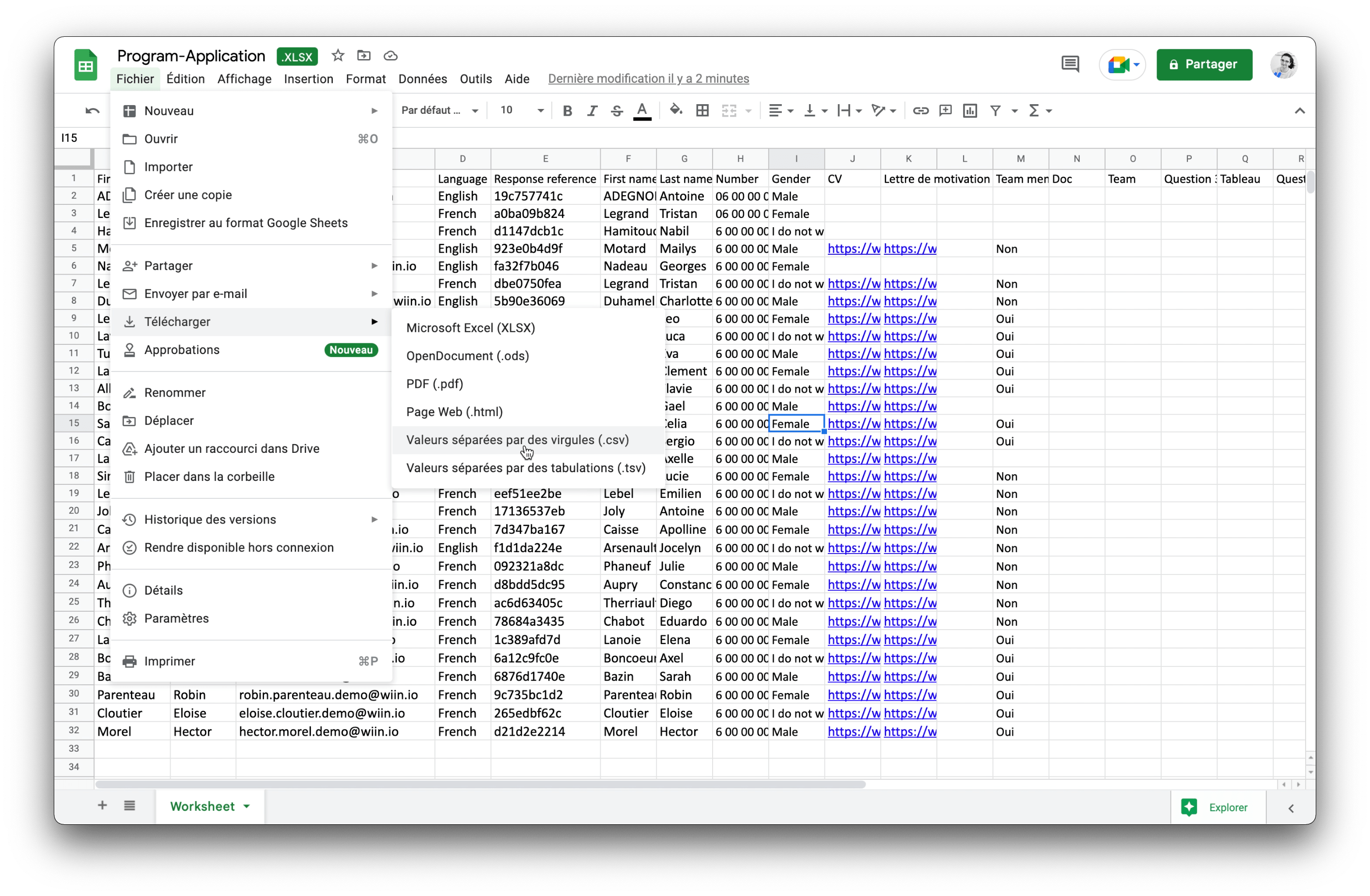
Task: Open the cell borders tool
Action: pyautogui.click(x=702, y=110)
